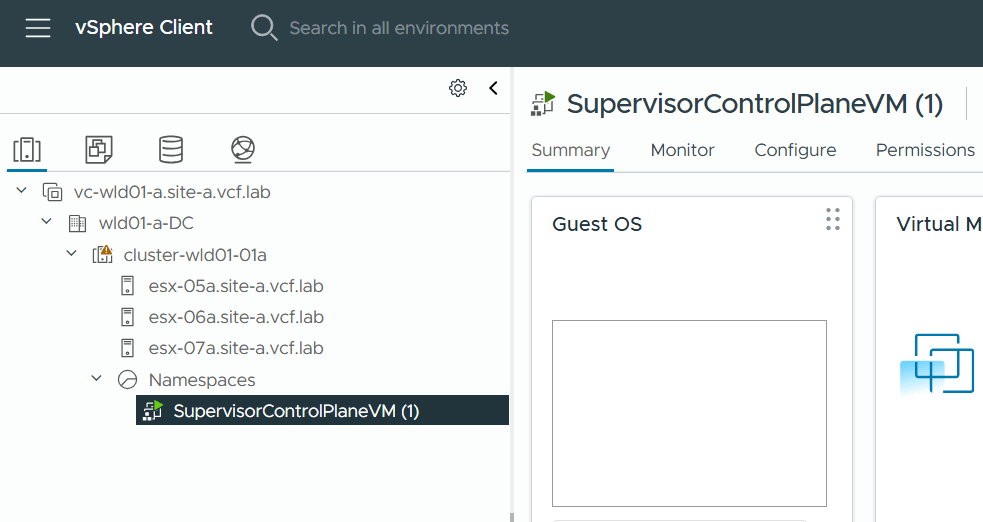Collapse the Namespaces resource pool
The height and width of the screenshot is (522, 983).
coord(96,379)
